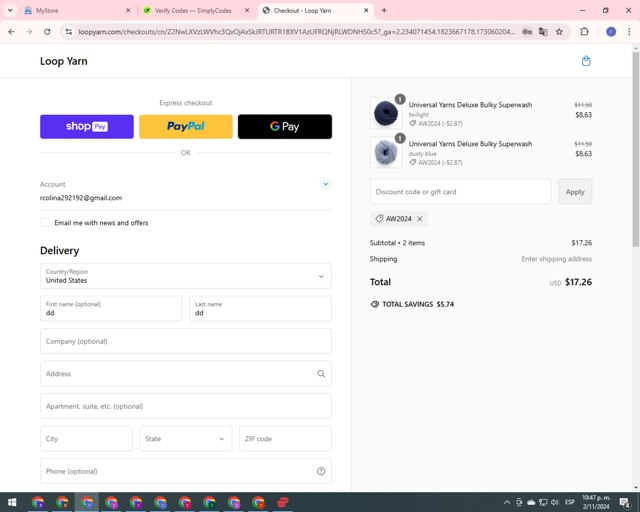Open the Chrome three-dot menu
Viewport: 640px width, 512px height.
pyautogui.click(x=629, y=31)
